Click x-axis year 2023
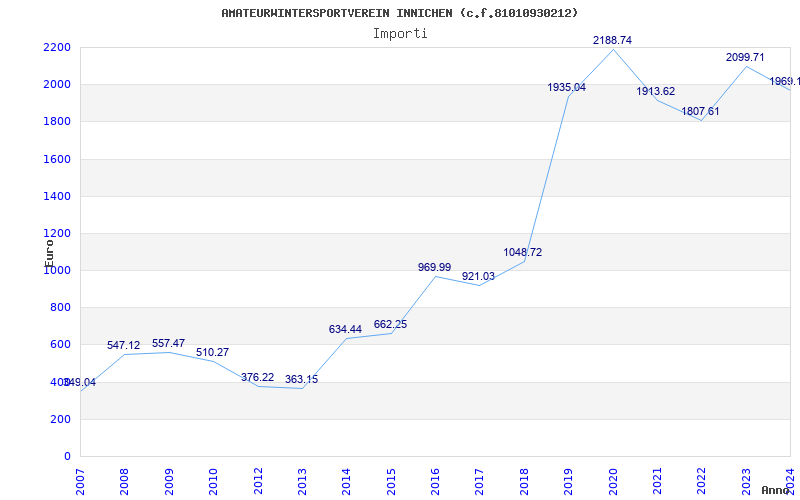 746,481
